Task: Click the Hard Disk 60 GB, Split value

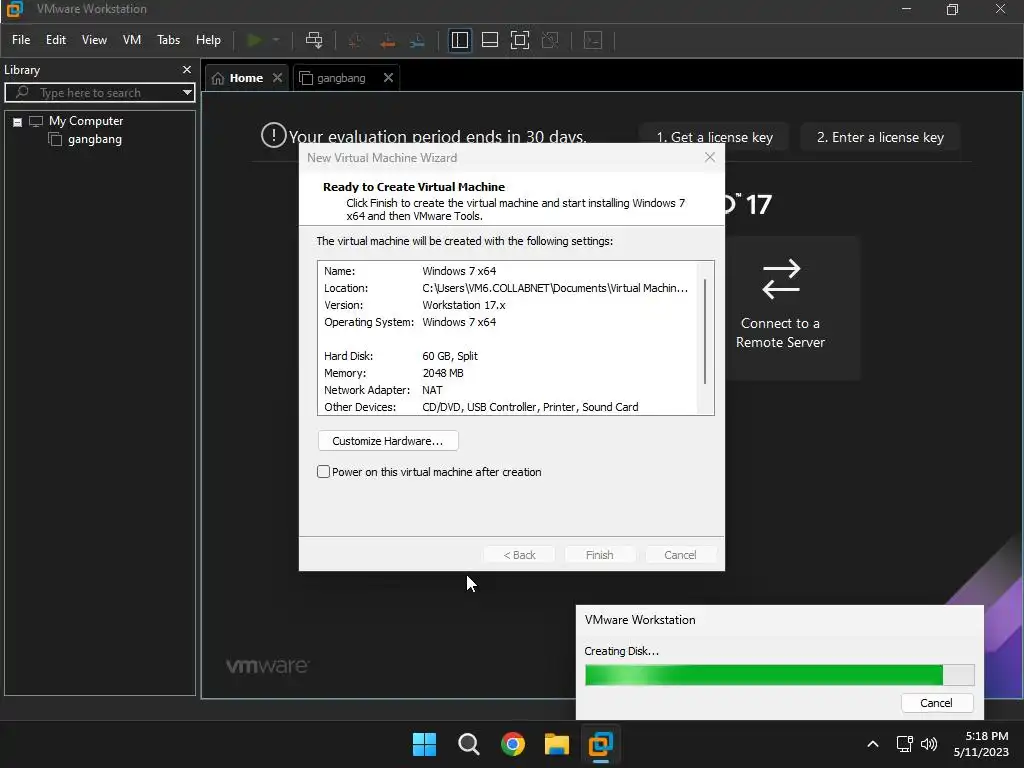Action: 450,356
